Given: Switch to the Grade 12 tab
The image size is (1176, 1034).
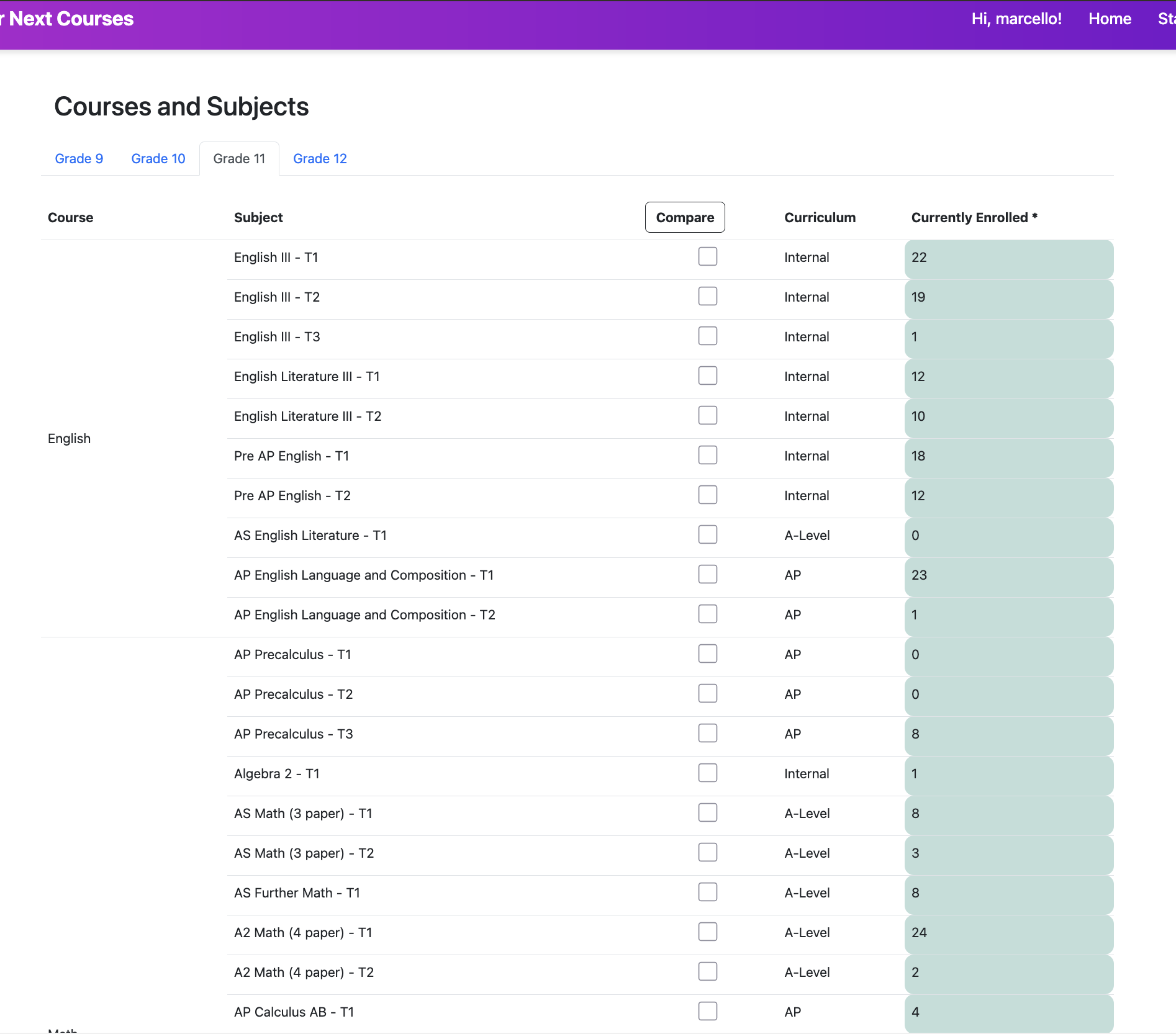Looking at the screenshot, I should (320, 159).
